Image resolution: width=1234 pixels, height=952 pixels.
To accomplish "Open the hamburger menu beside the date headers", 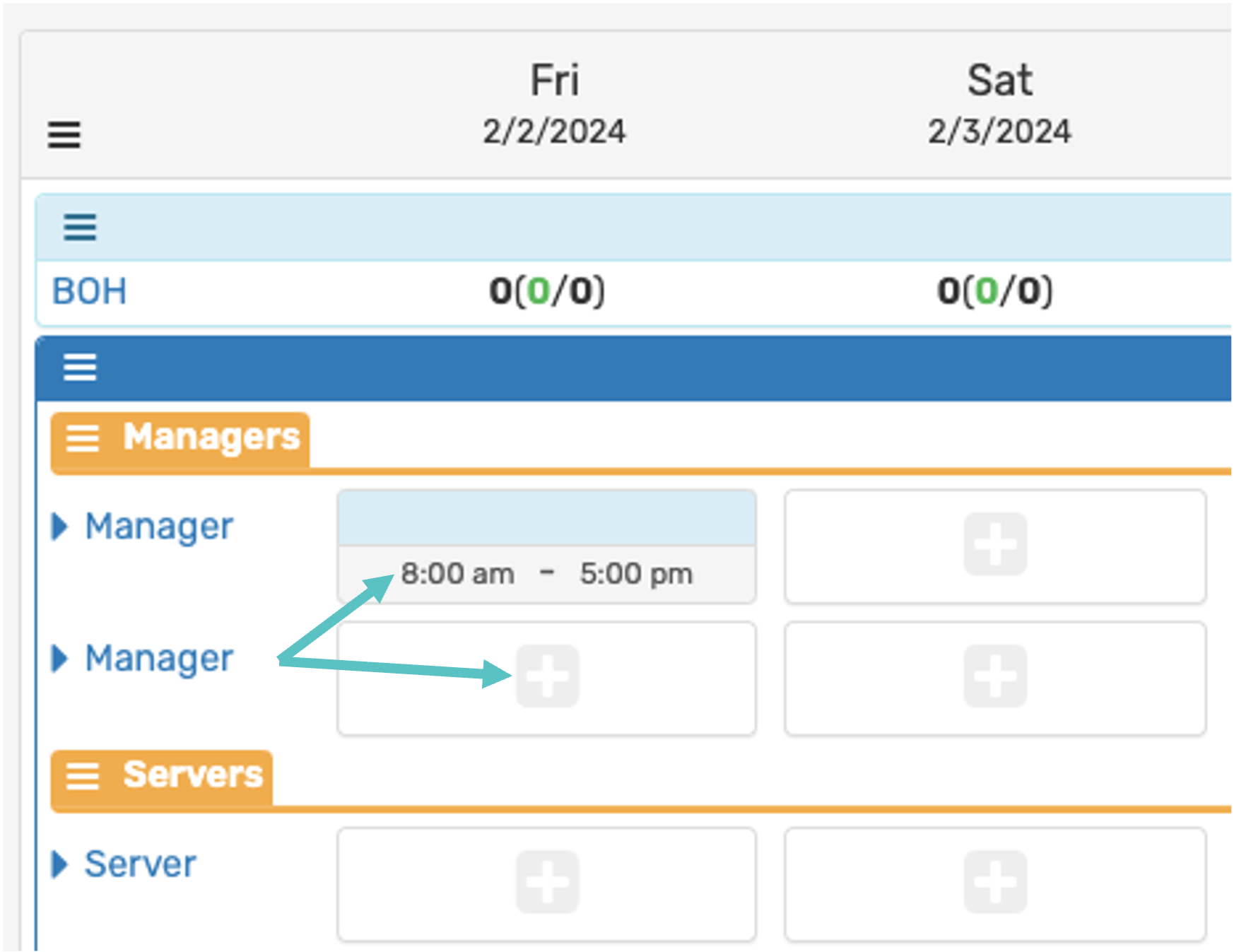I will [64, 134].
